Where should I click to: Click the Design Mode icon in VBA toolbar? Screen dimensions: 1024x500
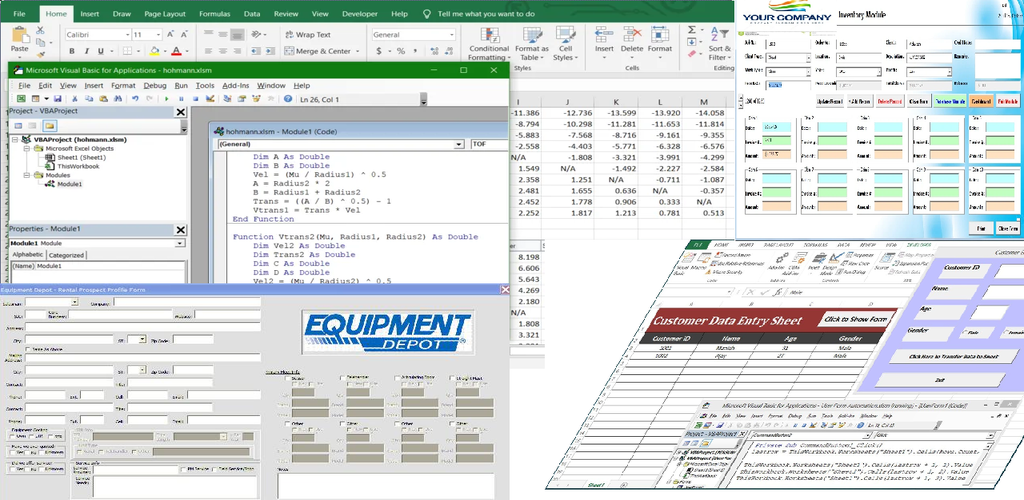coord(210,99)
